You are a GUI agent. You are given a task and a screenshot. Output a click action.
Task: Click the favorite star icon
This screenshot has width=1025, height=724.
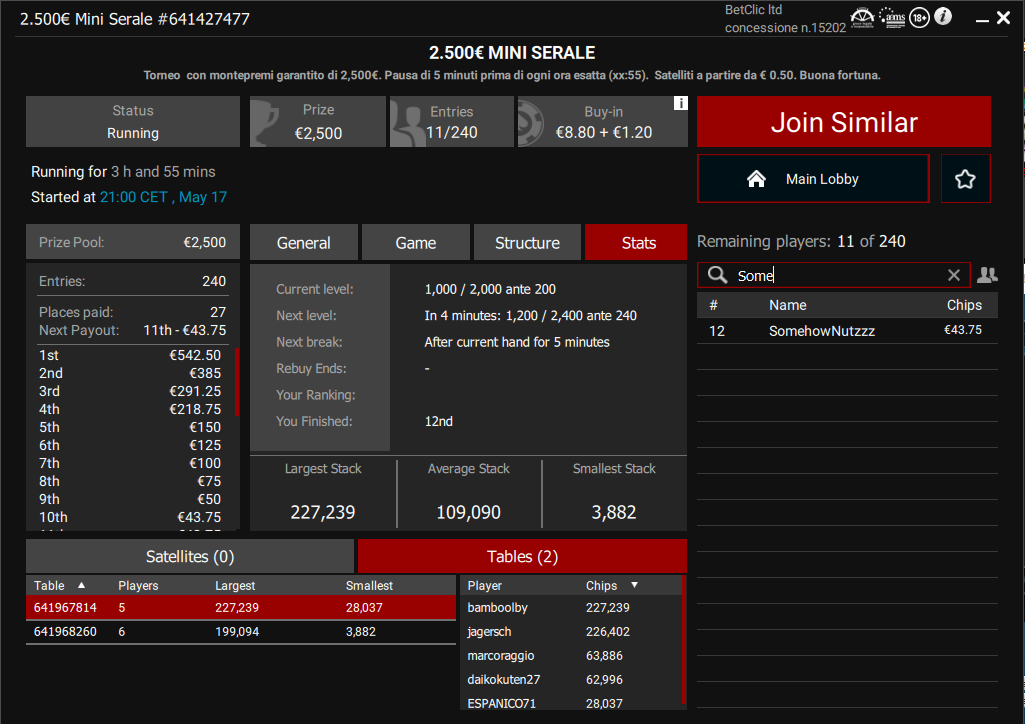click(965, 179)
